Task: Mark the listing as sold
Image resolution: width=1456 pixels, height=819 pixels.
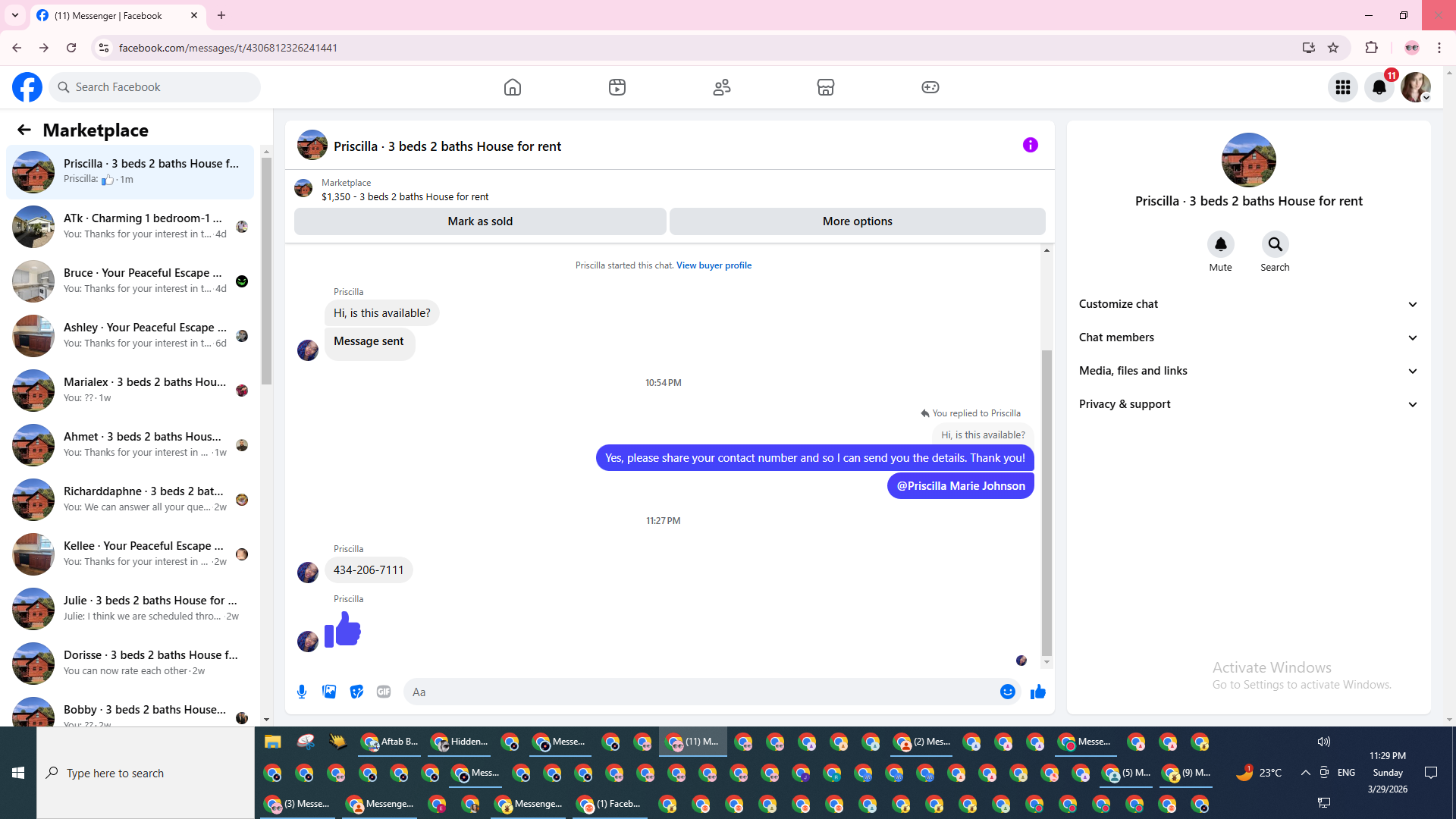Action: click(480, 221)
